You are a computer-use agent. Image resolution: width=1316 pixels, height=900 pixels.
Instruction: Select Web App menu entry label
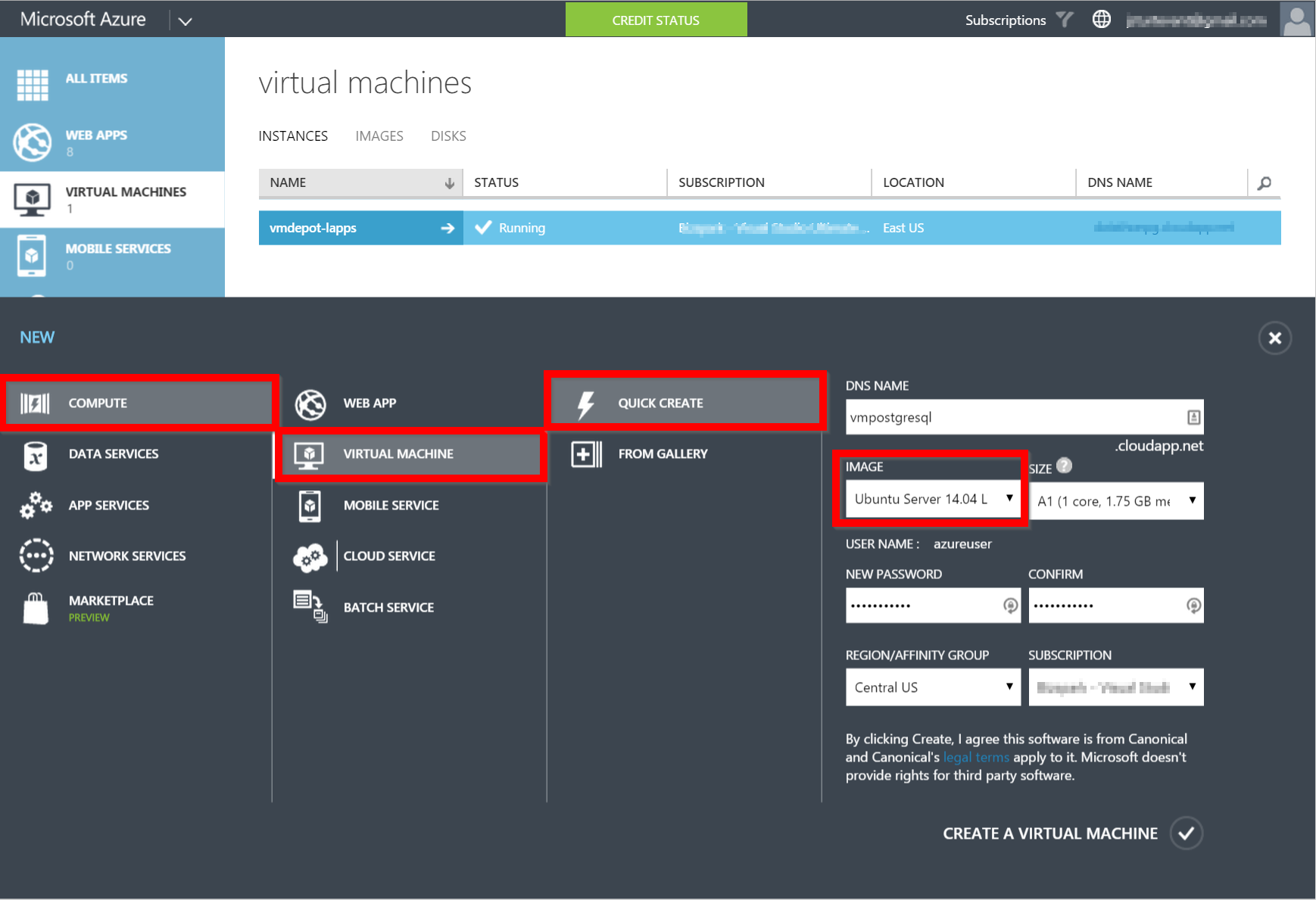(x=370, y=403)
